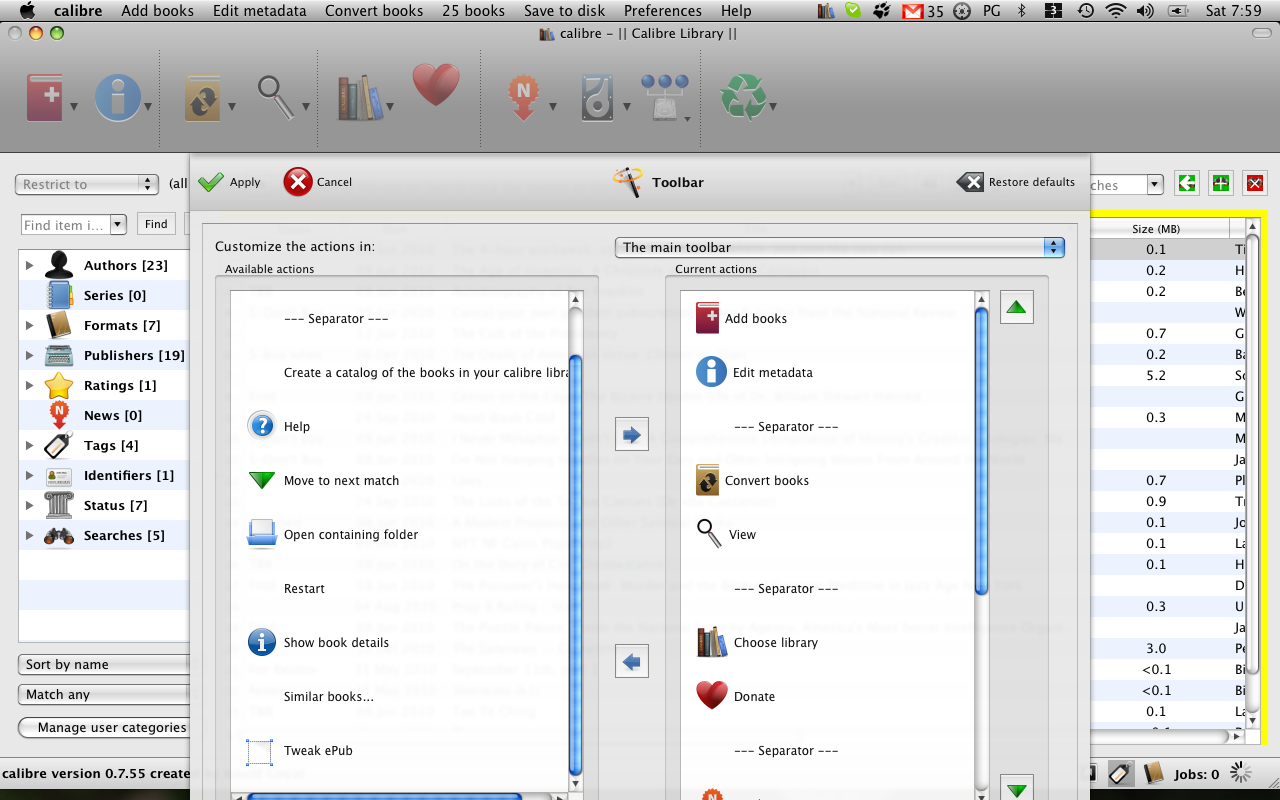Click the Manage user categories button
The width and height of the screenshot is (1280, 800).
point(104,727)
